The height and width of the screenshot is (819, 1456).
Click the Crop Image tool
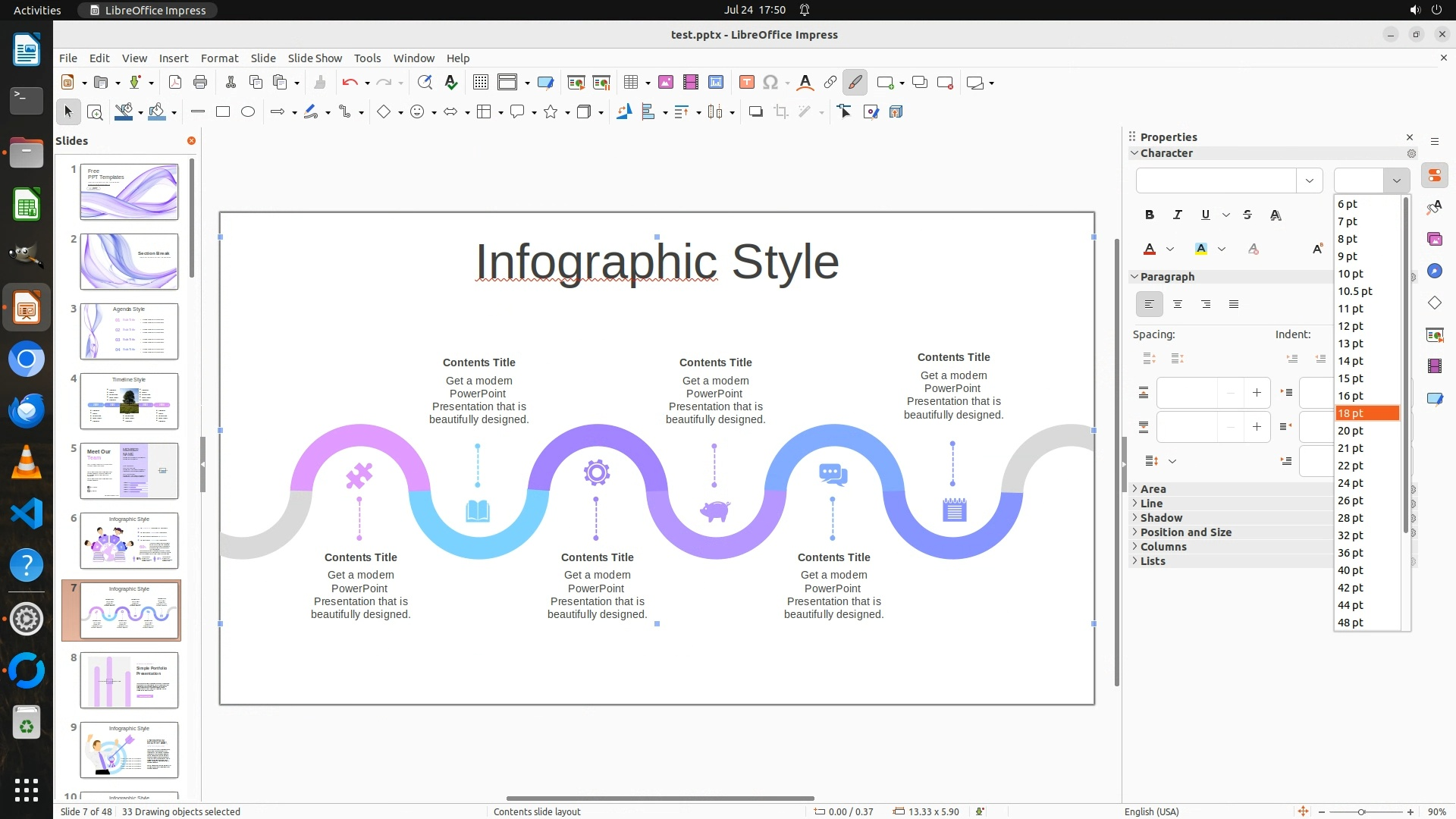(x=780, y=112)
